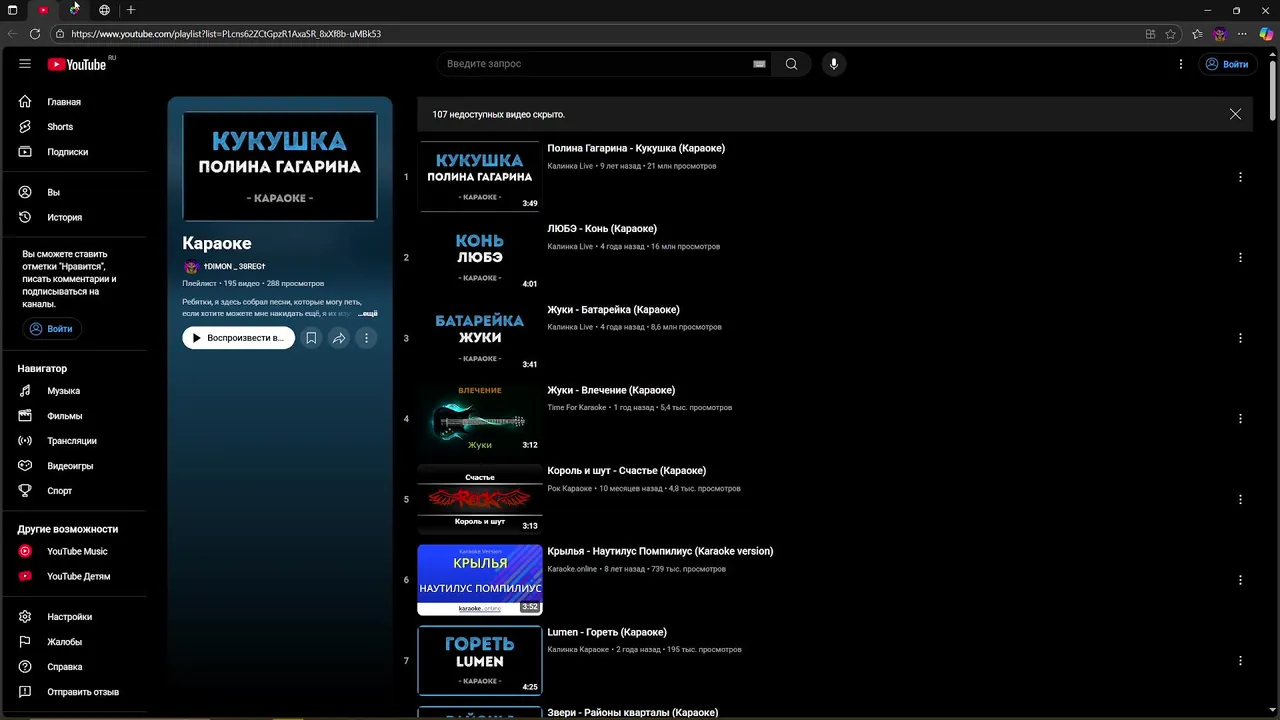The height and width of the screenshot is (720, 1280).
Task: Open options menu for Жуки Влечение video
Action: [1240, 419]
